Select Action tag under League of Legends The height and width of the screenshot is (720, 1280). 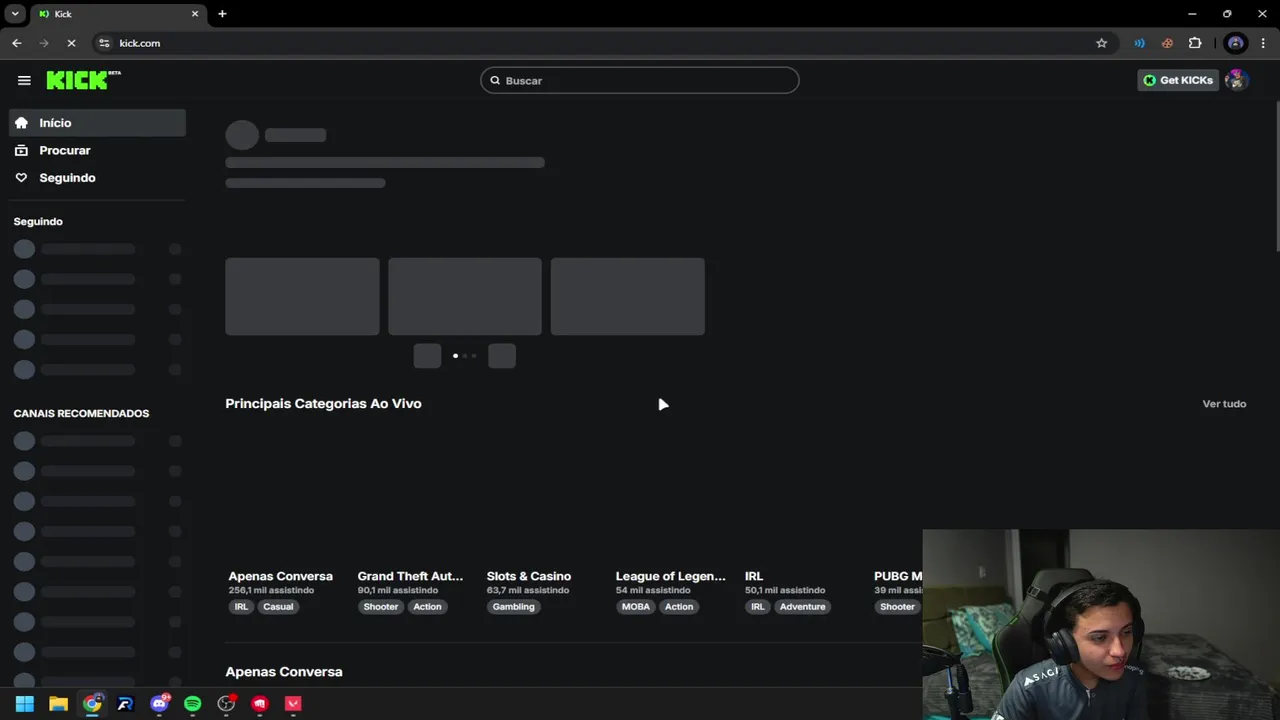tap(679, 607)
